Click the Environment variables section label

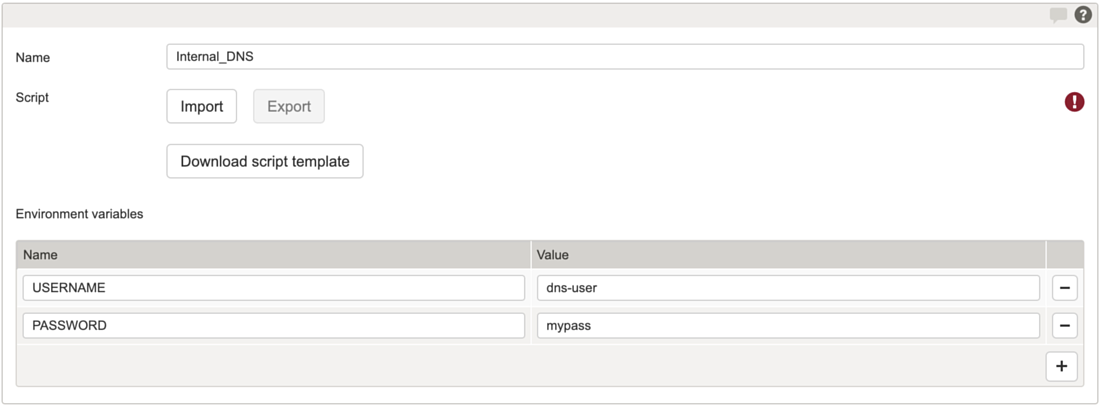point(79,214)
